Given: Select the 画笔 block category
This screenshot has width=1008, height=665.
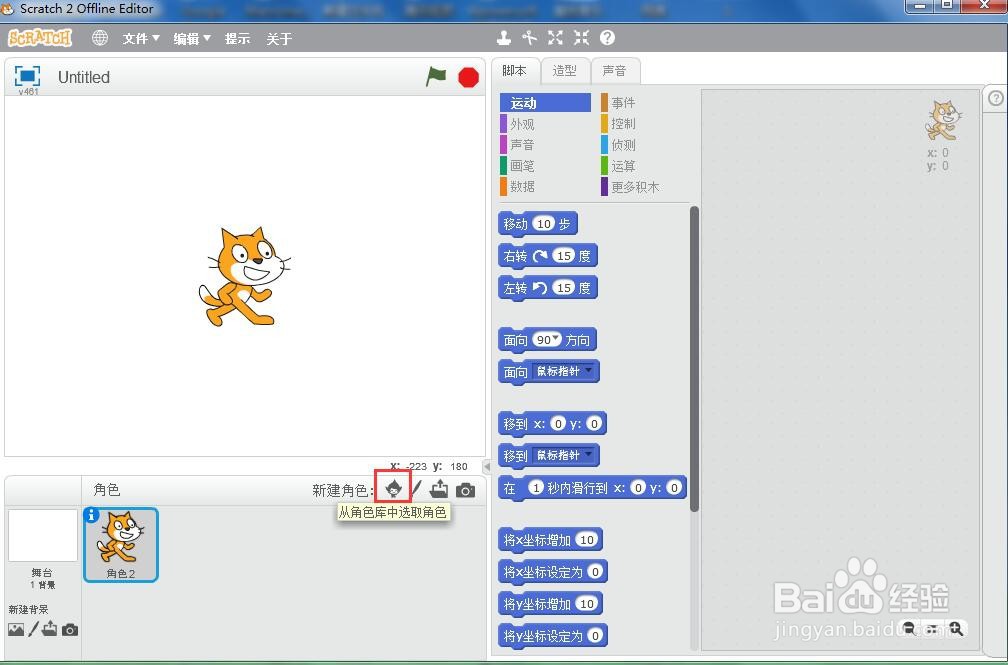Looking at the screenshot, I should (545, 165).
